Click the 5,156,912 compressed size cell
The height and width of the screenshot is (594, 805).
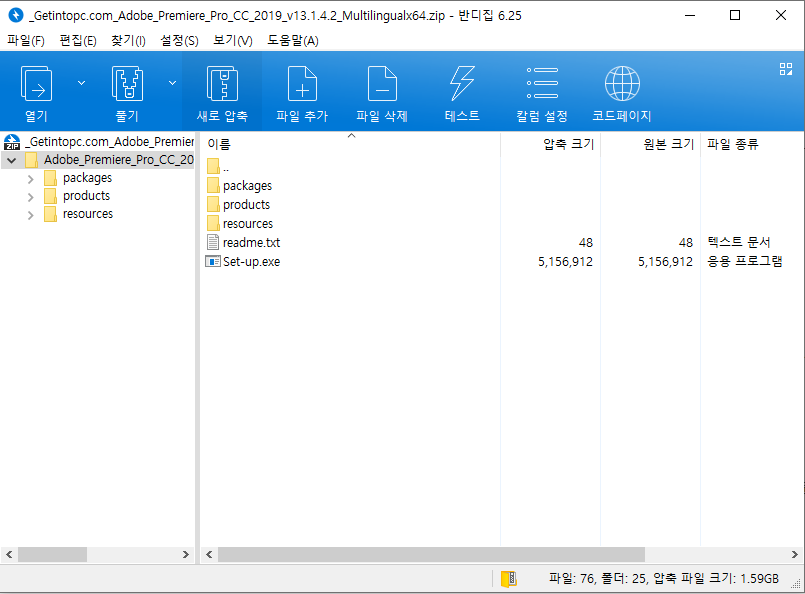565,262
